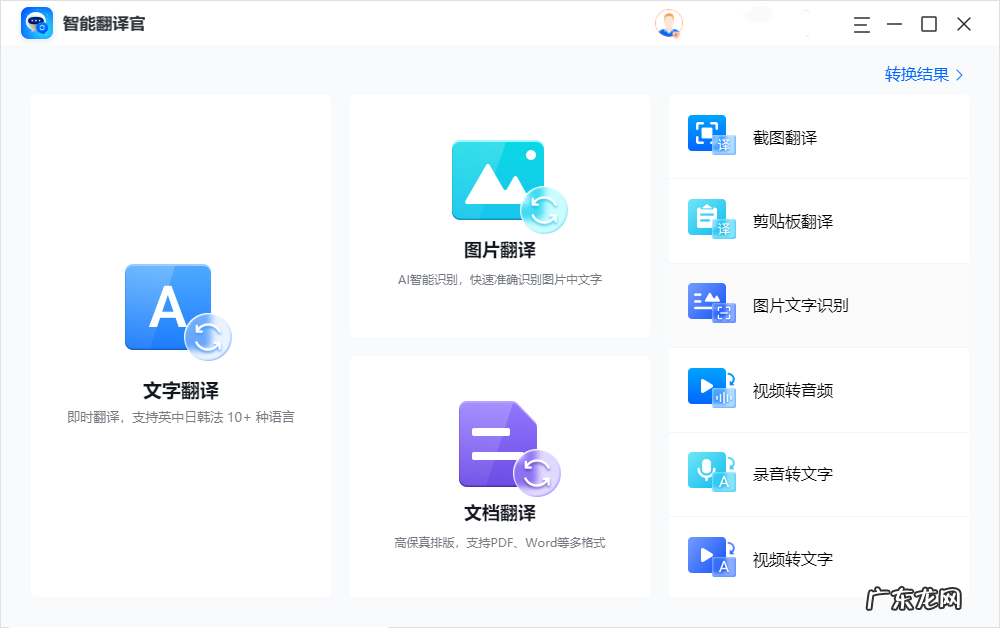This screenshot has height=628, width=1000.
Task: Open the hamburger menu in title bar
Action: pos(862,24)
